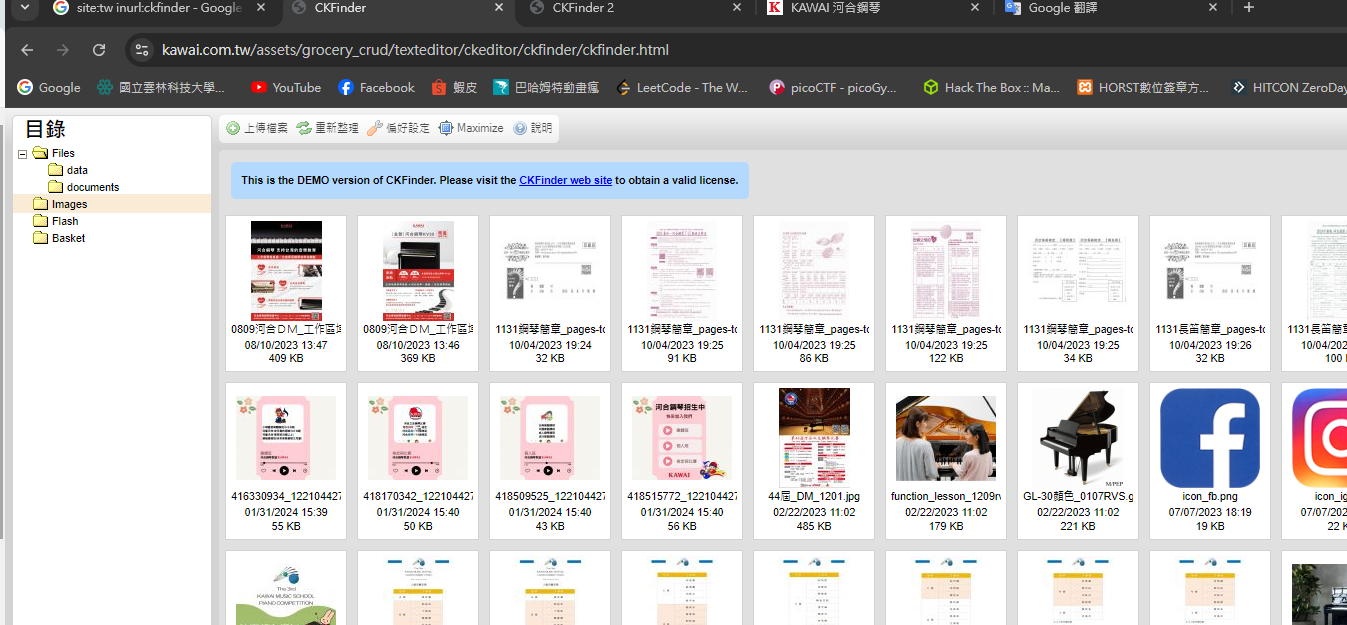Open the HORST數位簽章 bookmark
Viewport: 1347px width, 625px height.
pyautogui.click(x=1143, y=88)
